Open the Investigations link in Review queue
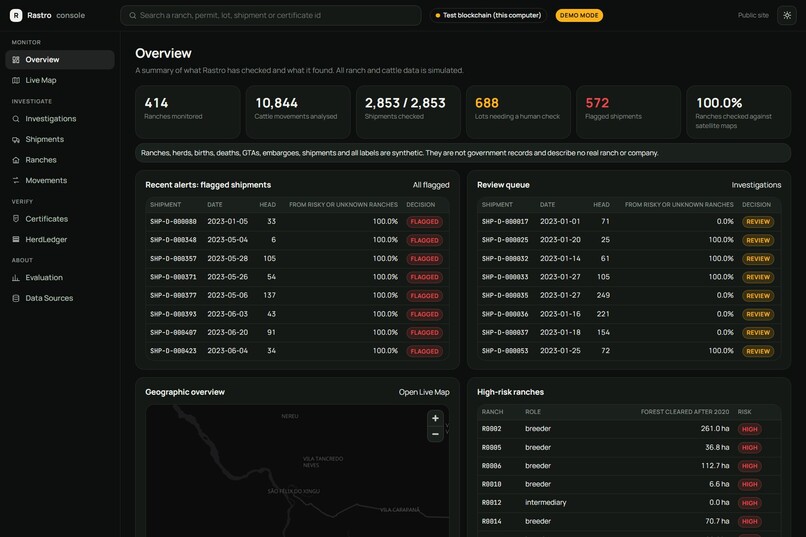Image resolution: width=806 pixels, height=537 pixels. click(x=756, y=185)
